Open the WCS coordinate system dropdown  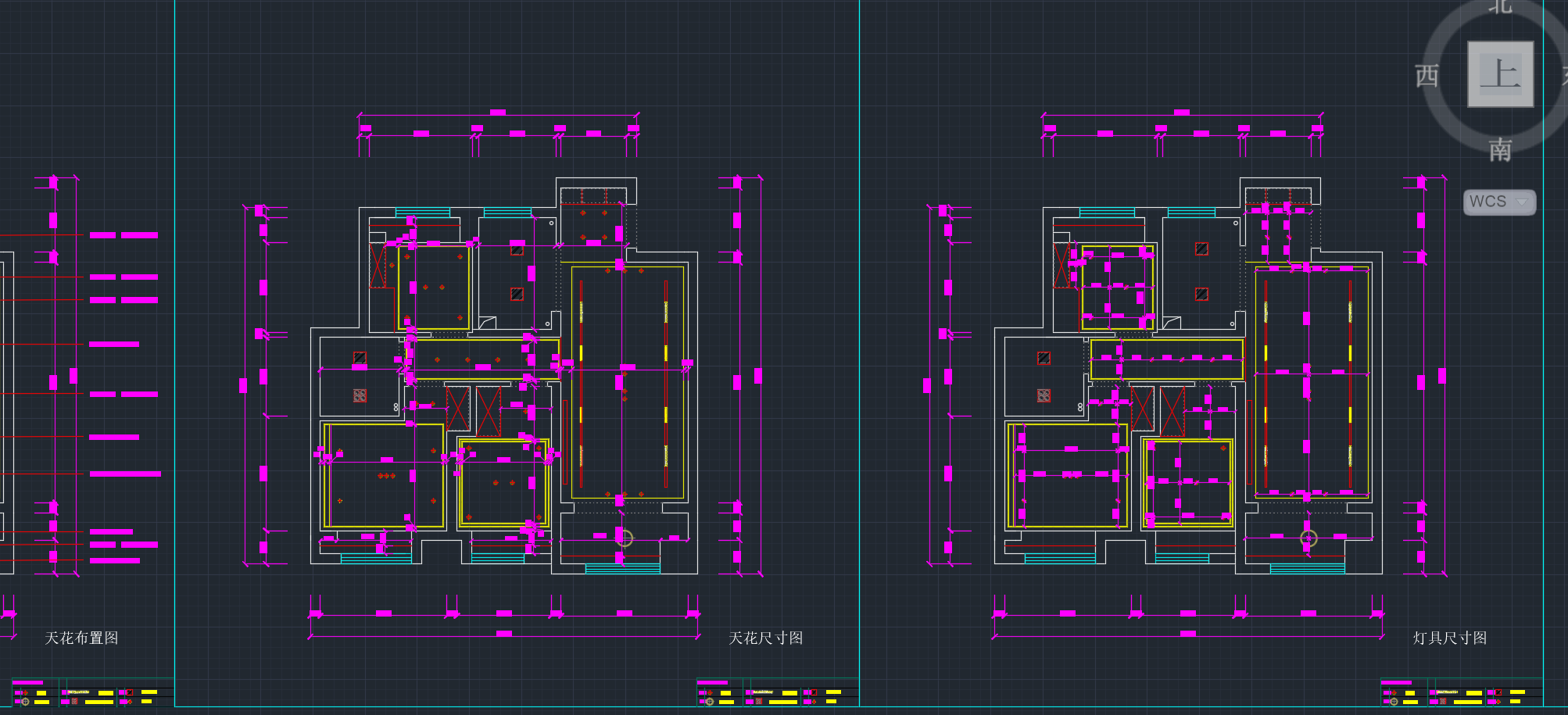pos(1499,202)
